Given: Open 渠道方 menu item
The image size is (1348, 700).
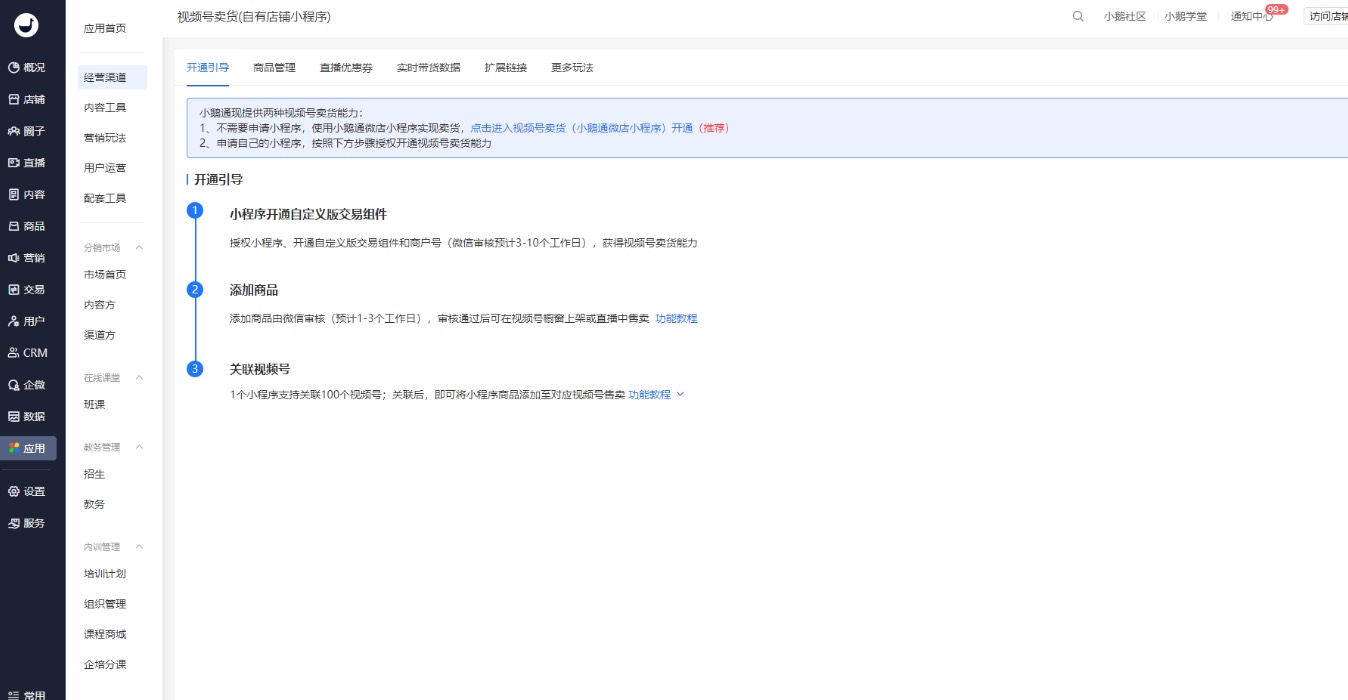Looking at the screenshot, I should tap(100, 335).
